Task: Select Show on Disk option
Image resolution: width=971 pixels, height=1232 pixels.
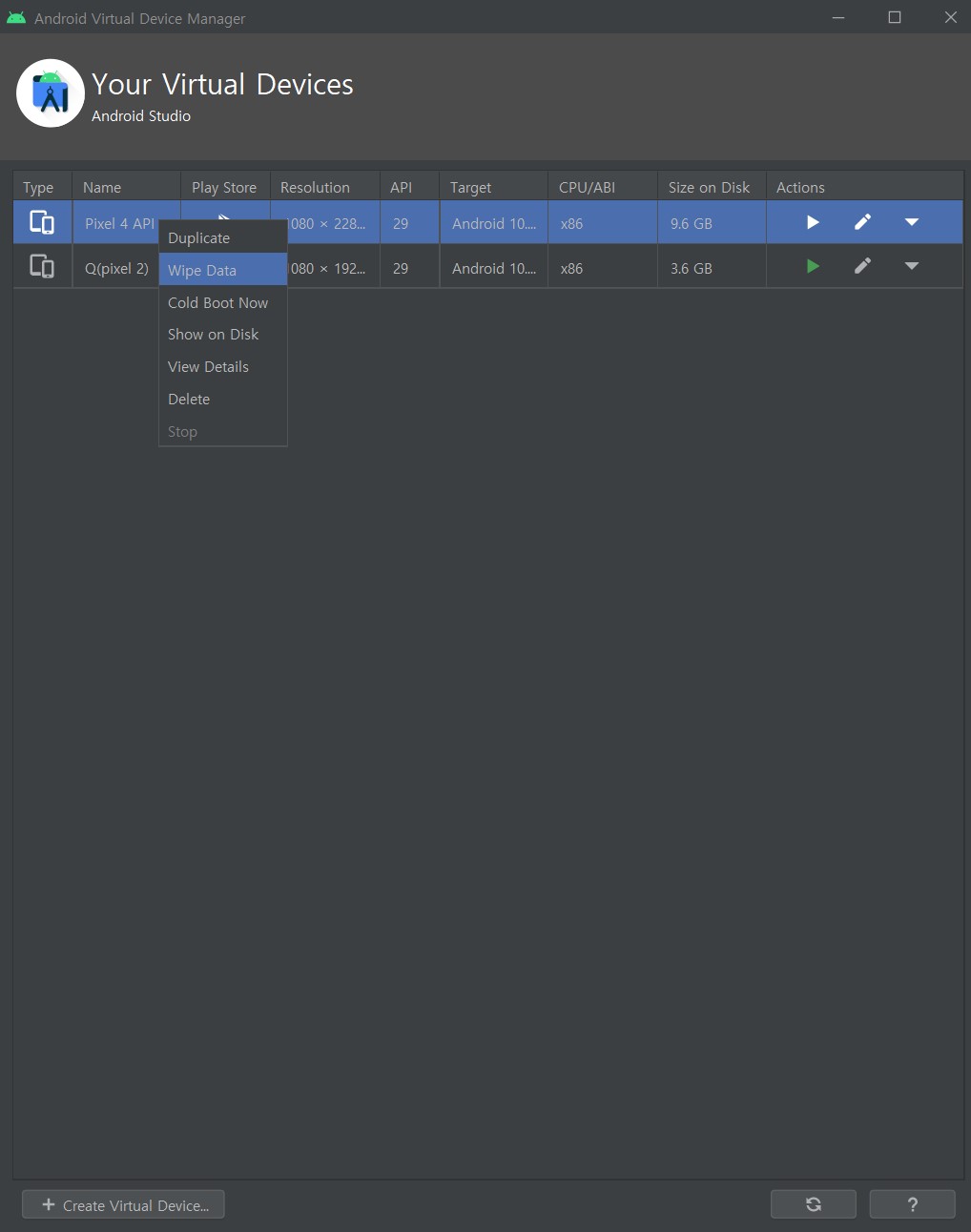Action: coord(222,335)
